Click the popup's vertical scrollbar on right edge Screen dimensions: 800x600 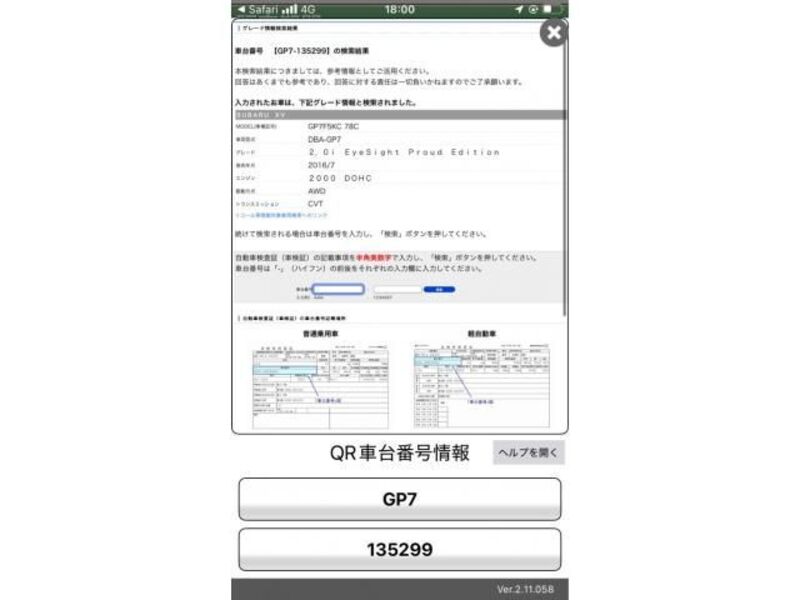click(x=563, y=200)
